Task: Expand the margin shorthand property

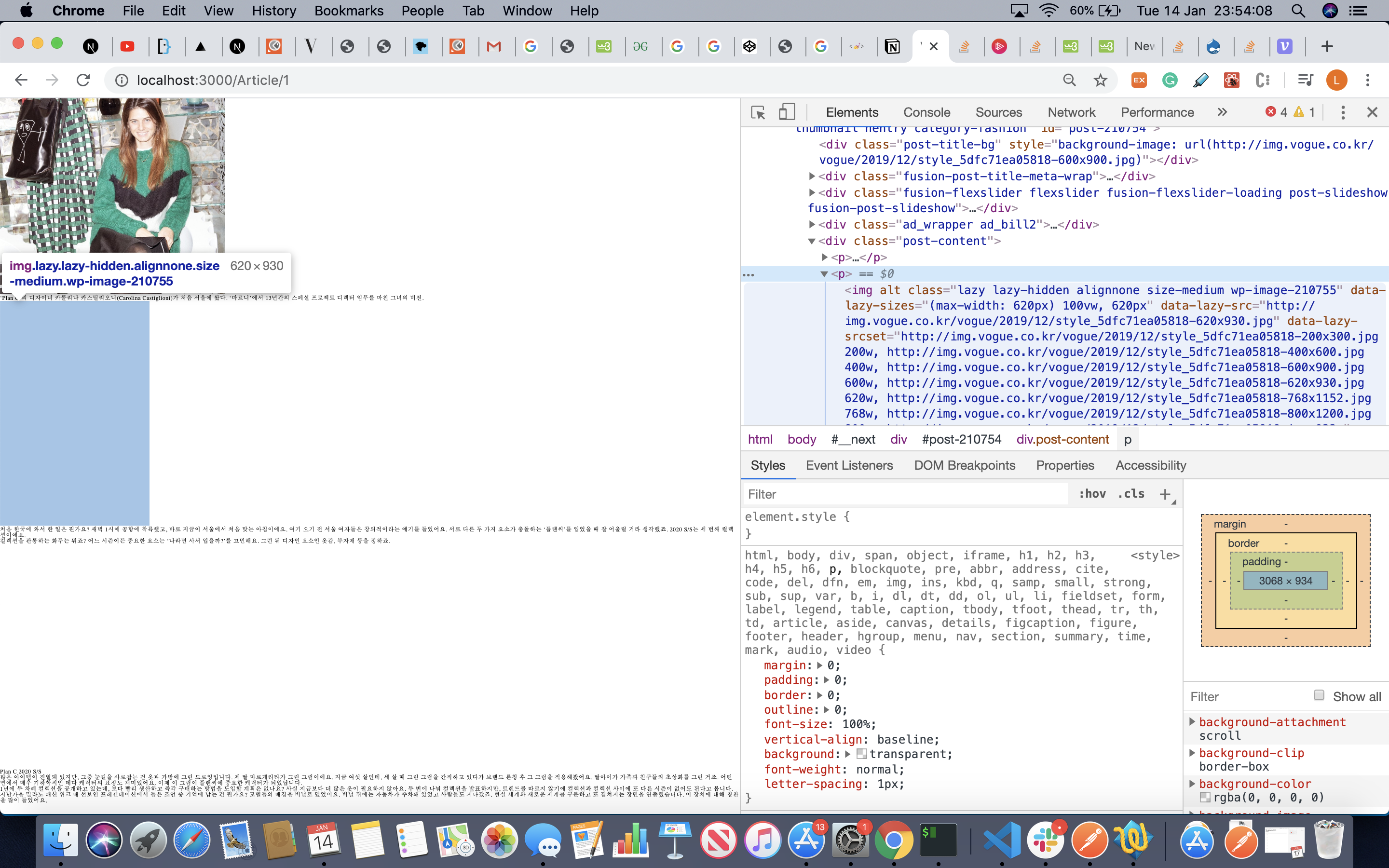Action: (819, 665)
